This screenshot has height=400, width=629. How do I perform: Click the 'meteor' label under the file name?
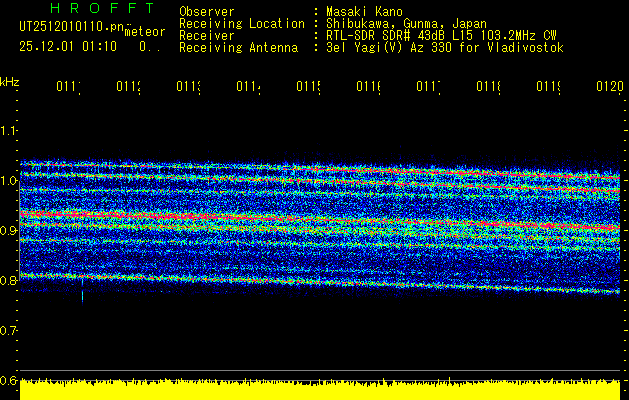tap(145, 32)
